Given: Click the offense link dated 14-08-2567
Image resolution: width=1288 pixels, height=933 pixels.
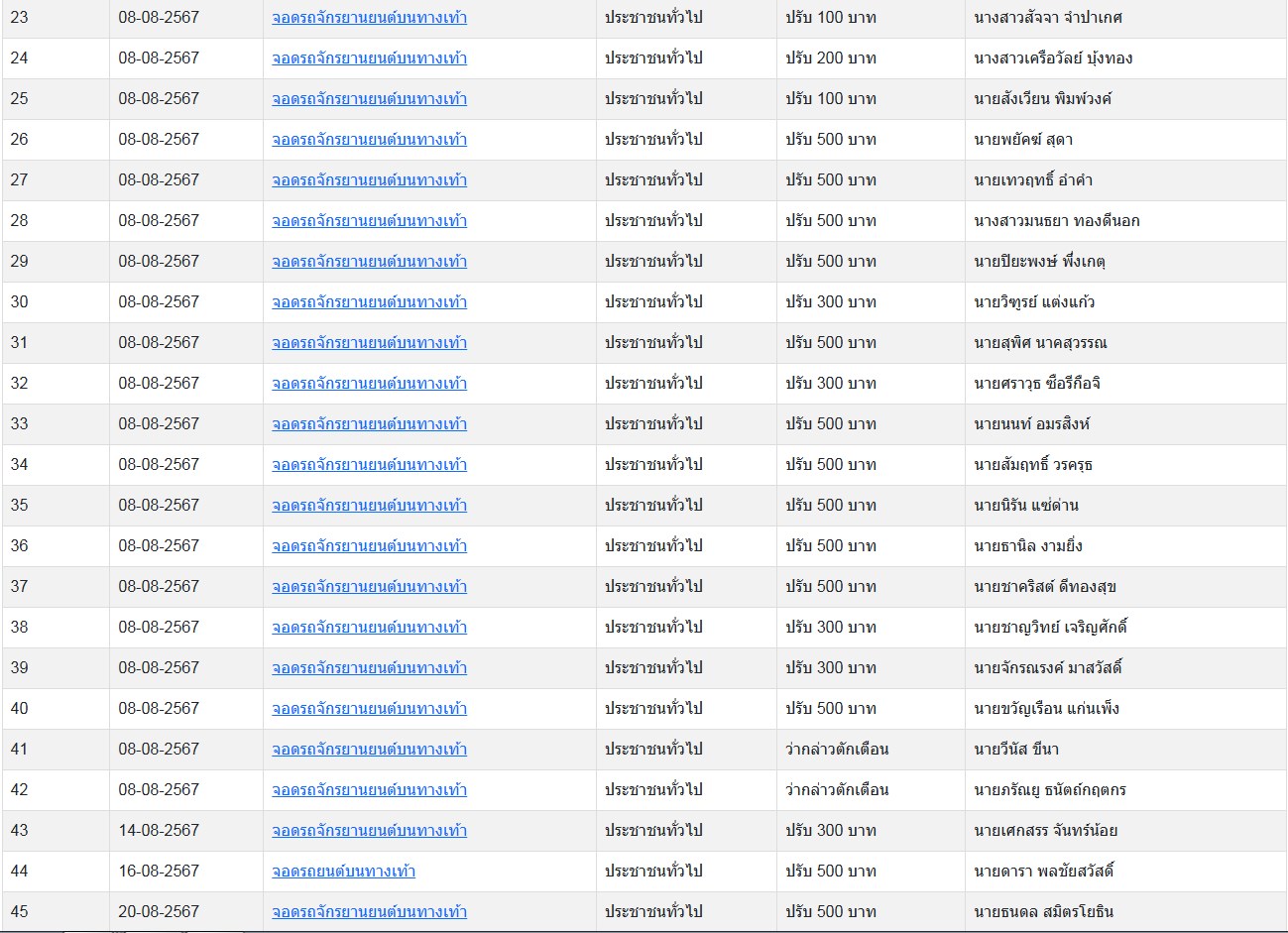Looking at the screenshot, I should [x=369, y=831].
